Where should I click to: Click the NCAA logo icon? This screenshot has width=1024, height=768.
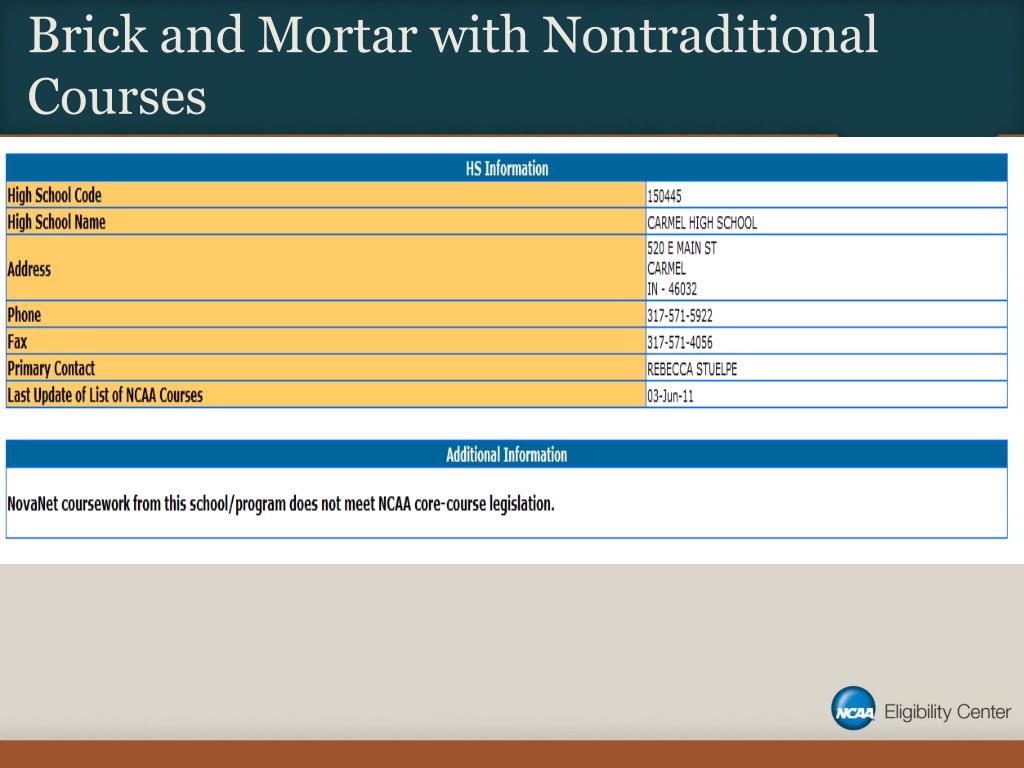pos(853,708)
